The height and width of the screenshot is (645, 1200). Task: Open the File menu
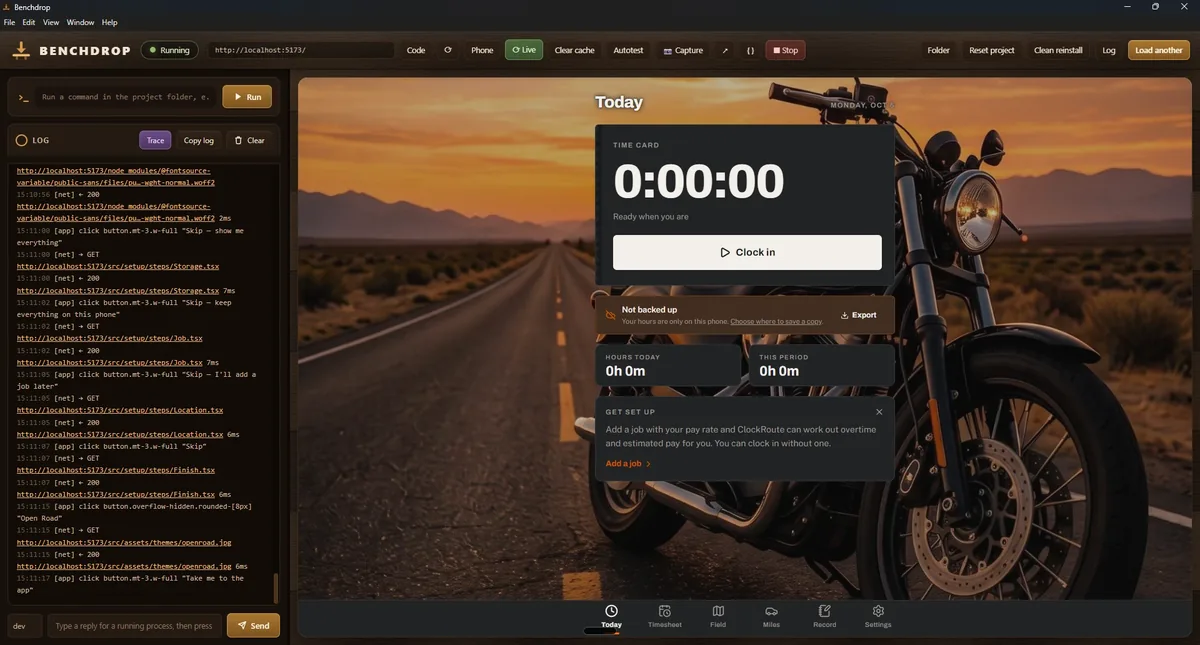(x=10, y=22)
